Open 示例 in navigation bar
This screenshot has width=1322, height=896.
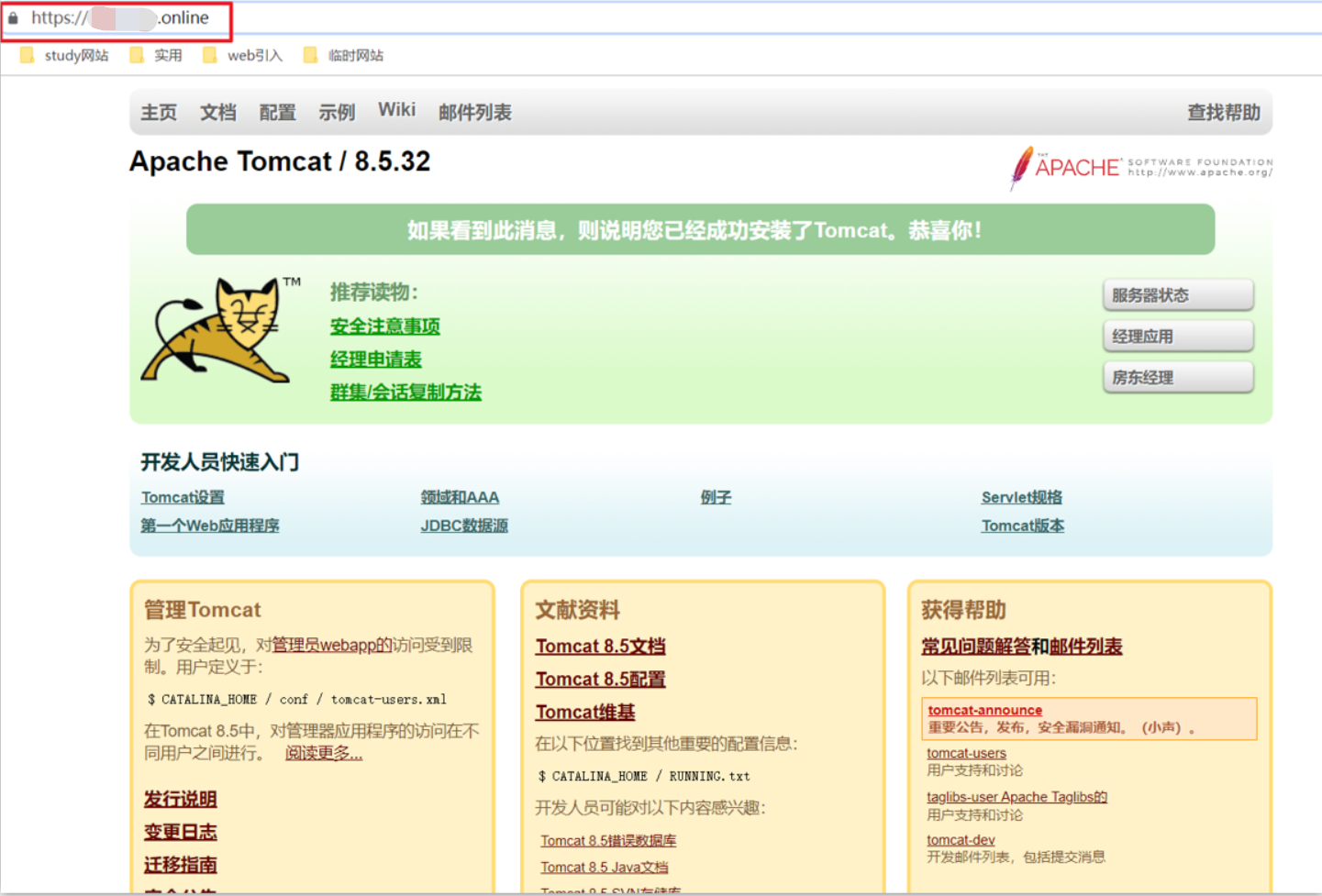pos(337,112)
